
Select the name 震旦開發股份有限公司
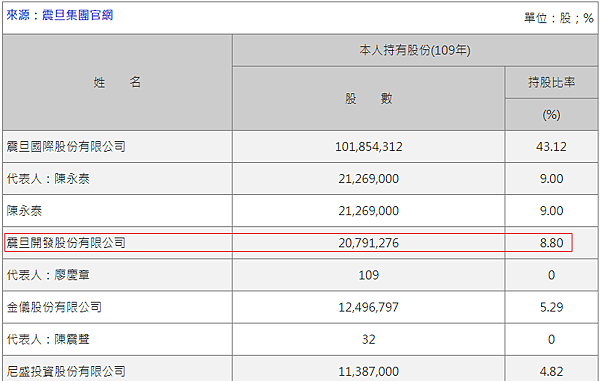tap(66, 243)
